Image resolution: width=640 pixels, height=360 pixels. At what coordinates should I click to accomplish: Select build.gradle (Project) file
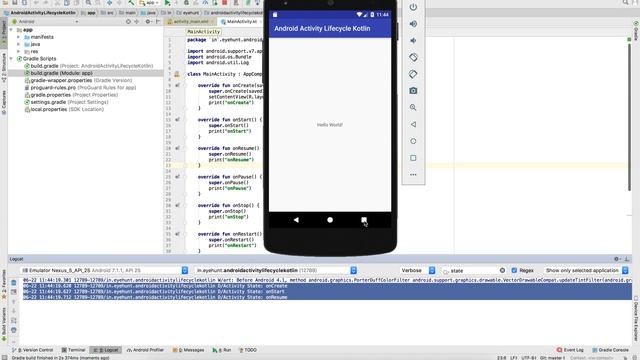(x=89, y=66)
